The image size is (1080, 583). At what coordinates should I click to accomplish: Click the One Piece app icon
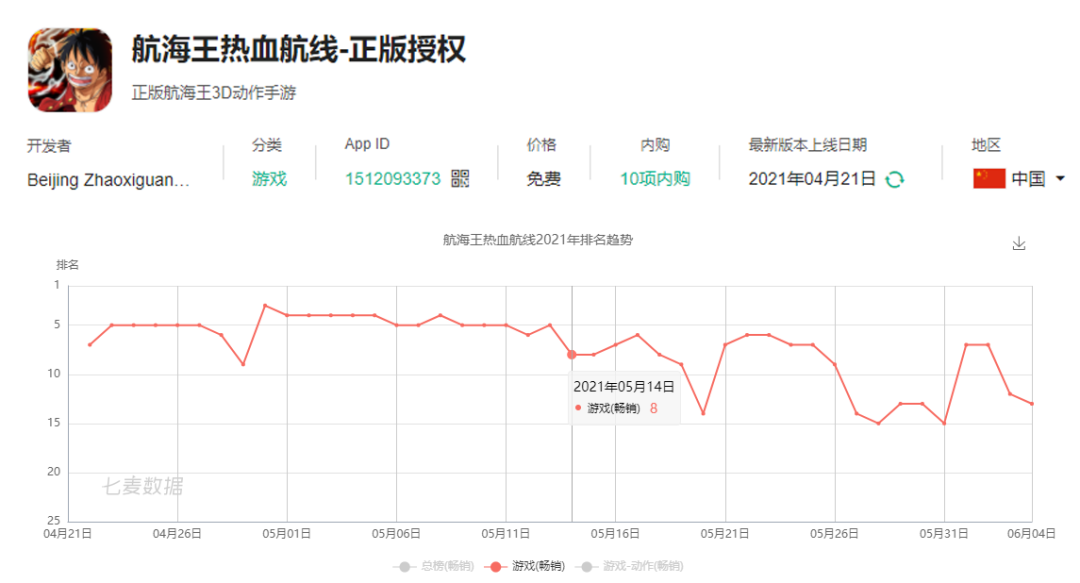pyautogui.click(x=70, y=70)
